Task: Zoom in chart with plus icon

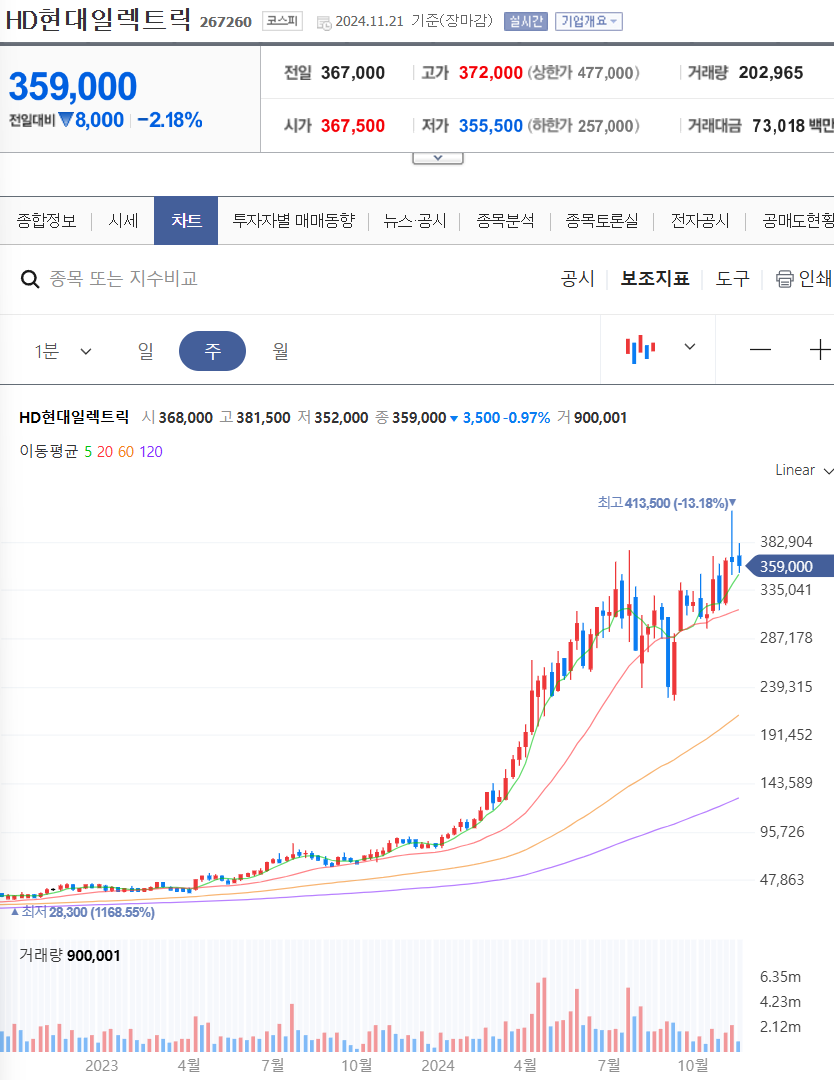Action: coord(820,350)
